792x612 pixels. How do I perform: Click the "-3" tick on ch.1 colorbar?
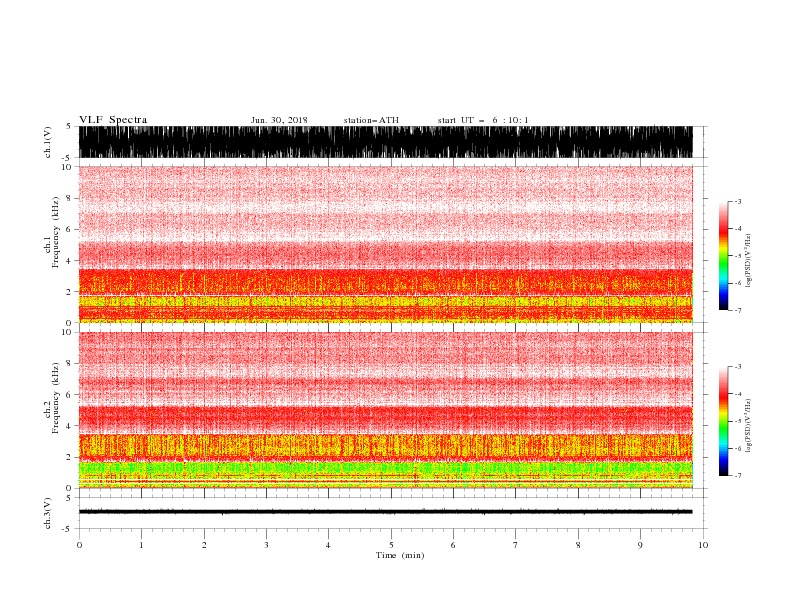click(x=738, y=202)
